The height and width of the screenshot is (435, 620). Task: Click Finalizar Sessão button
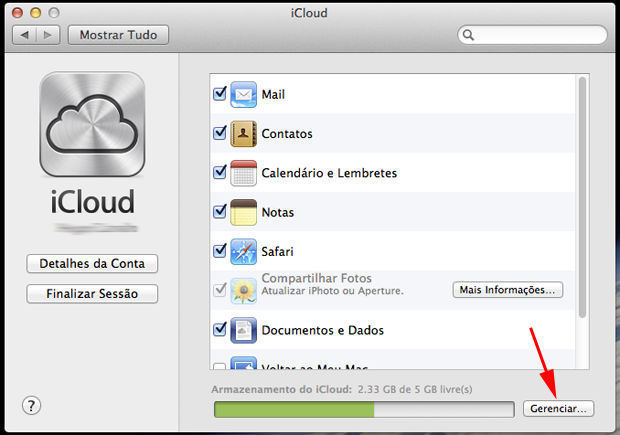coord(92,294)
